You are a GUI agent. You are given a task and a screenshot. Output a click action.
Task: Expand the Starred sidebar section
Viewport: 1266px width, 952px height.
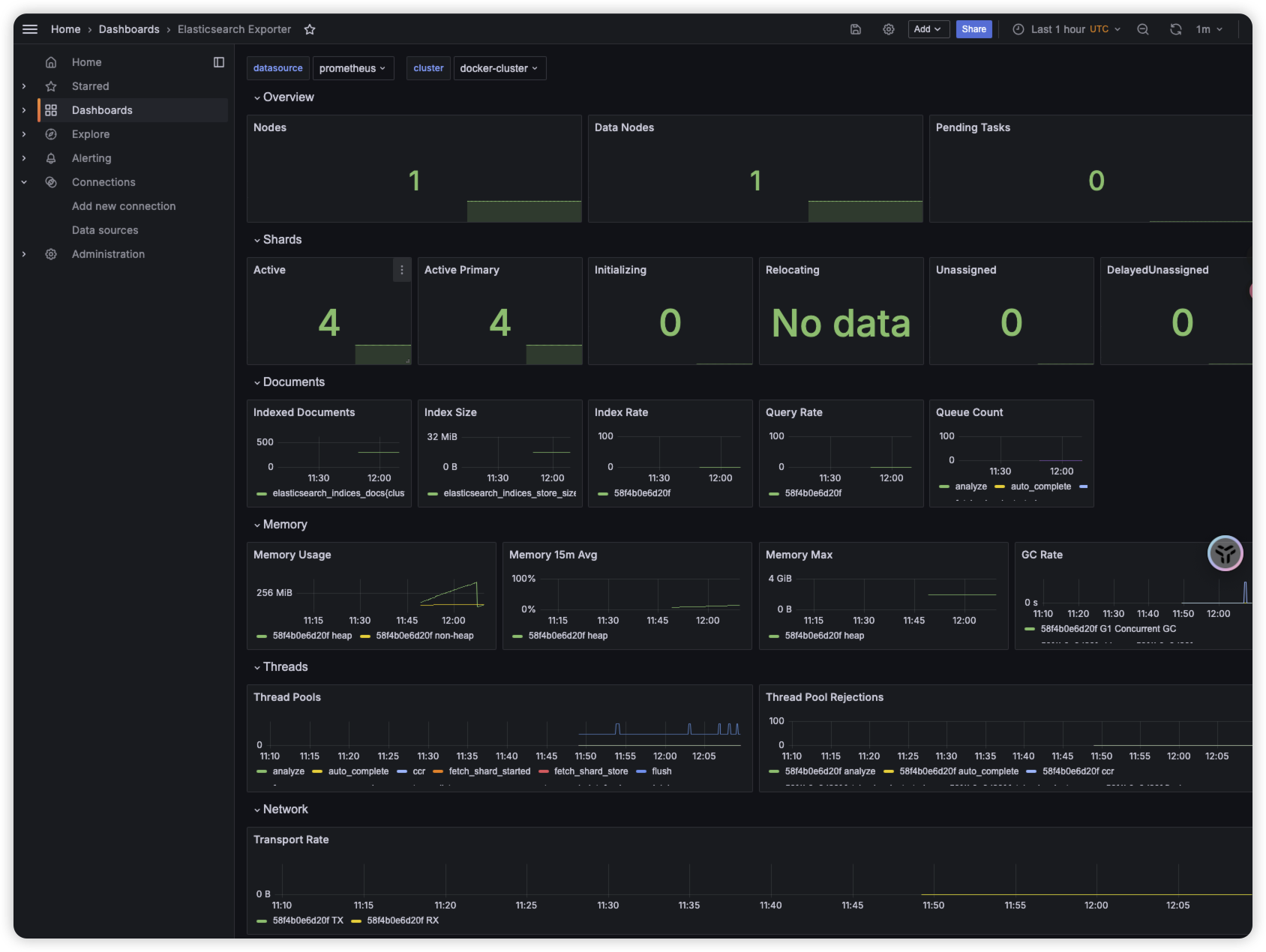24,86
